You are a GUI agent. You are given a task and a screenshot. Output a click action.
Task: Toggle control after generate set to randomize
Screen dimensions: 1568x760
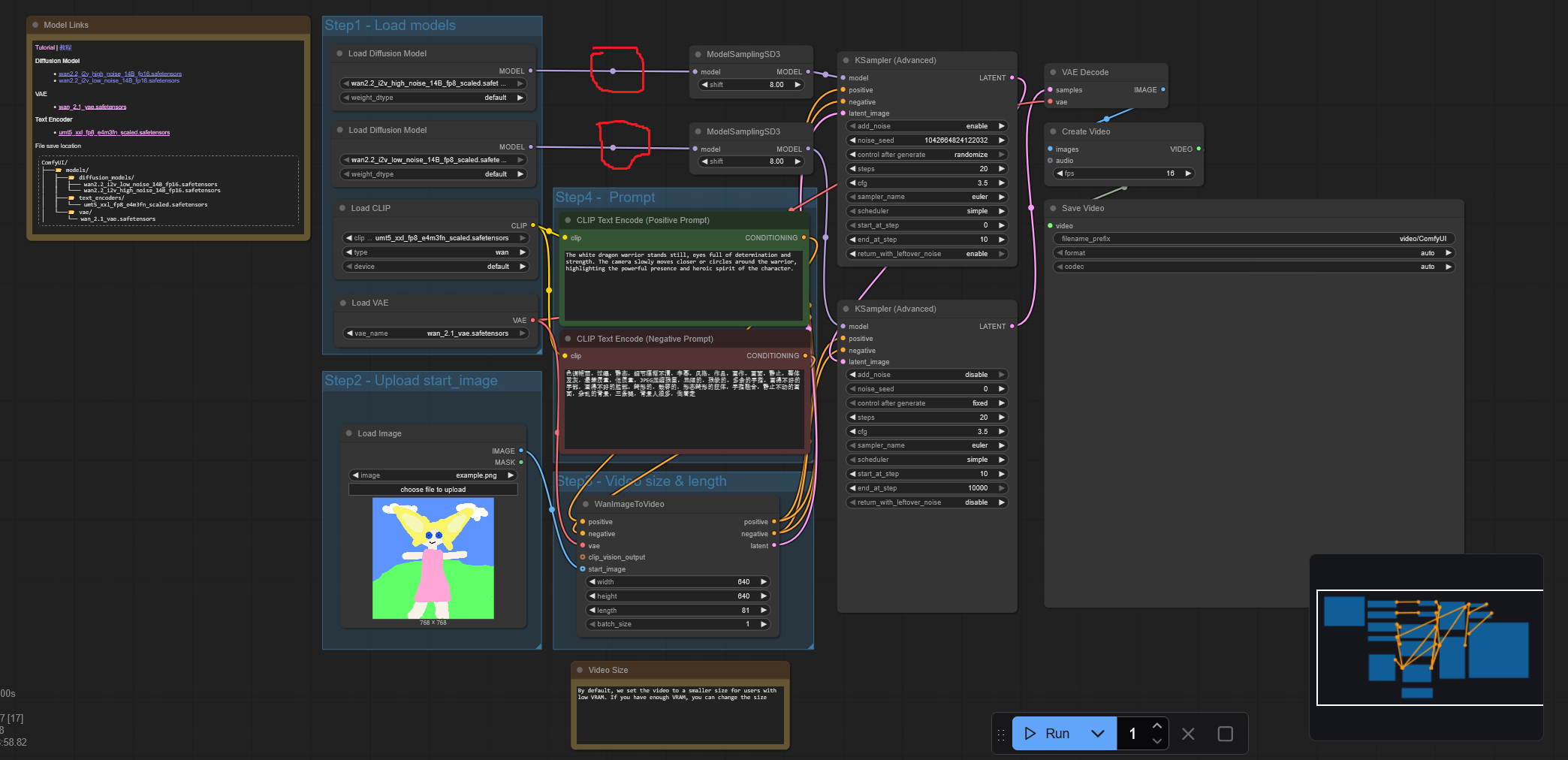click(927, 155)
